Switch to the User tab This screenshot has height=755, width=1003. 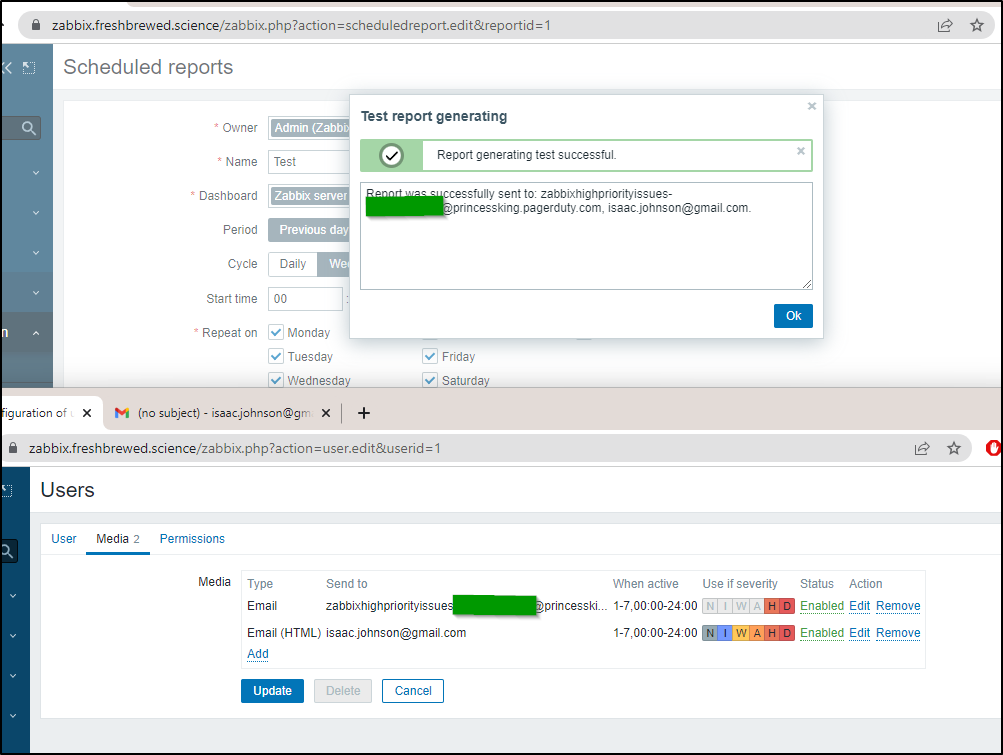(x=64, y=539)
